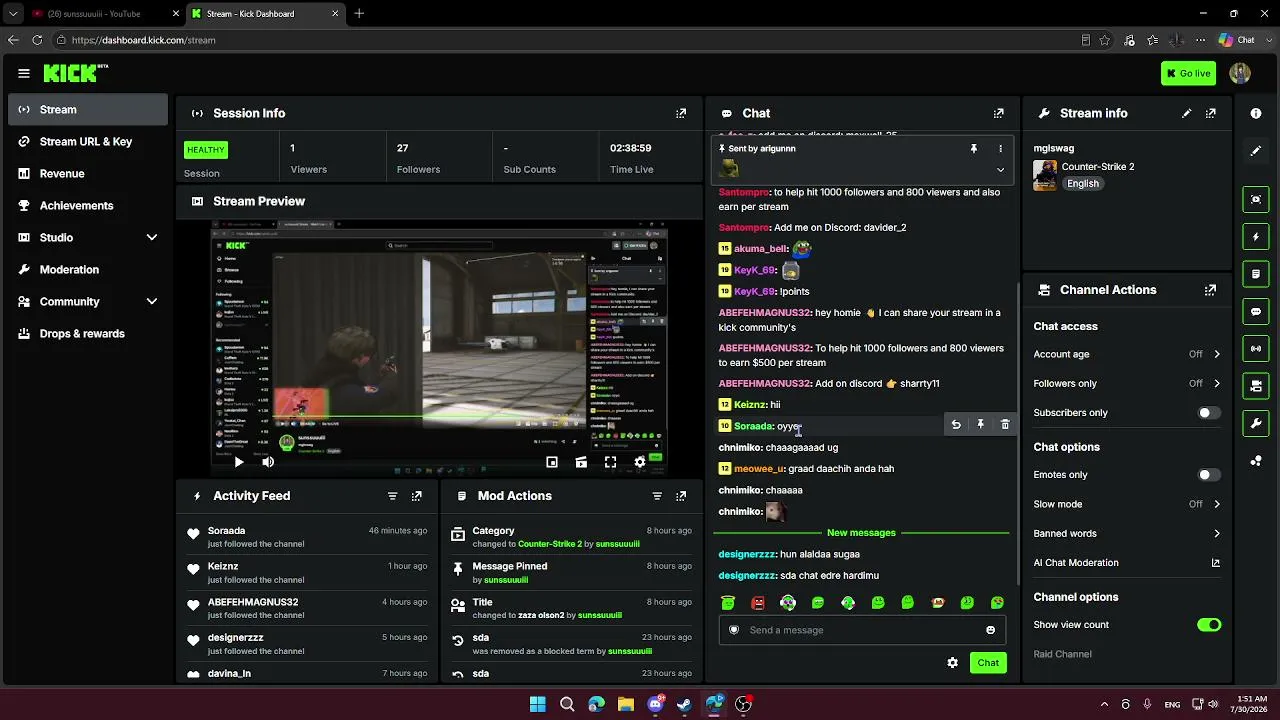Open the user profile avatar menu
The width and height of the screenshot is (1280, 720).
[x=1240, y=73]
